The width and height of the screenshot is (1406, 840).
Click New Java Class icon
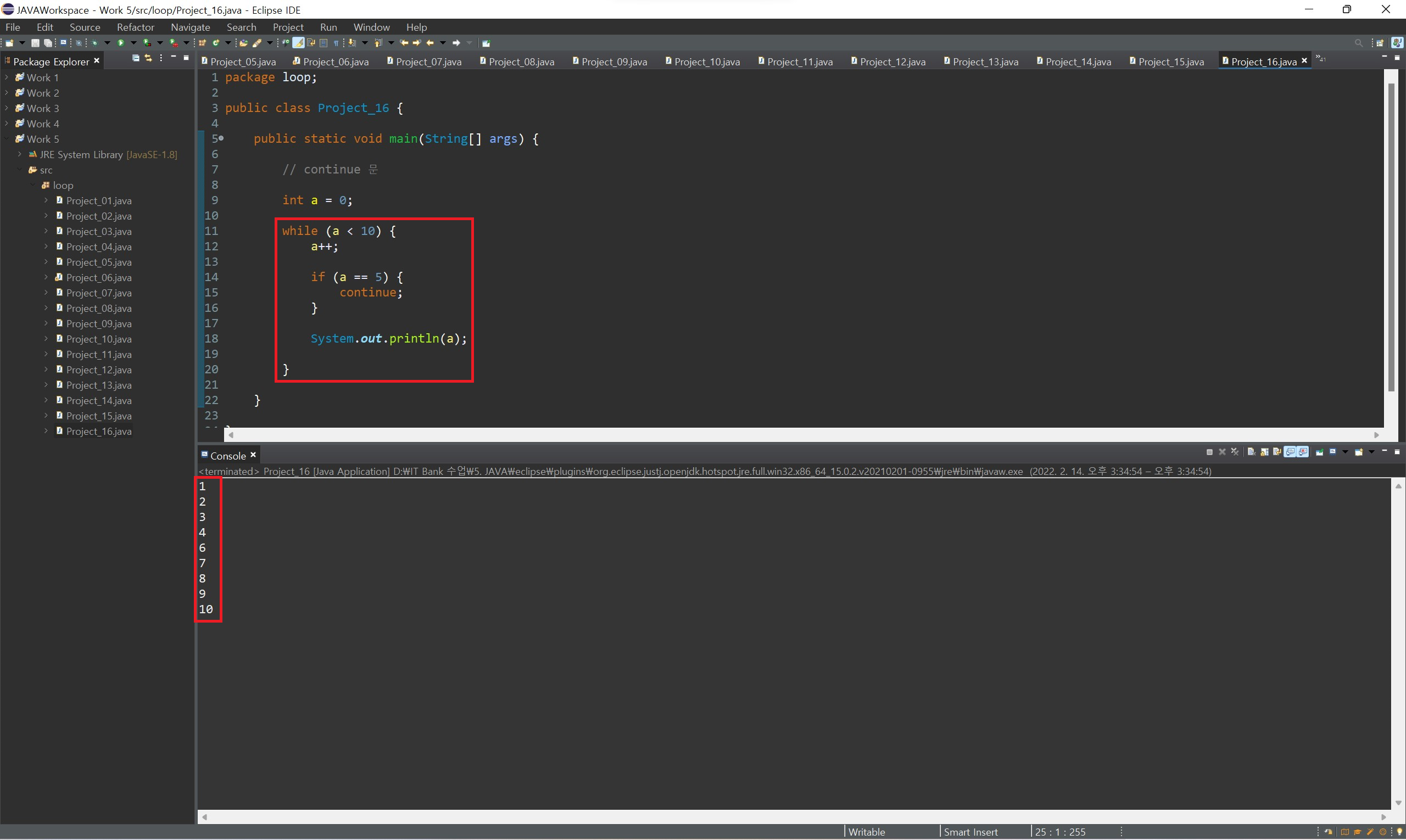(x=216, y=43)
